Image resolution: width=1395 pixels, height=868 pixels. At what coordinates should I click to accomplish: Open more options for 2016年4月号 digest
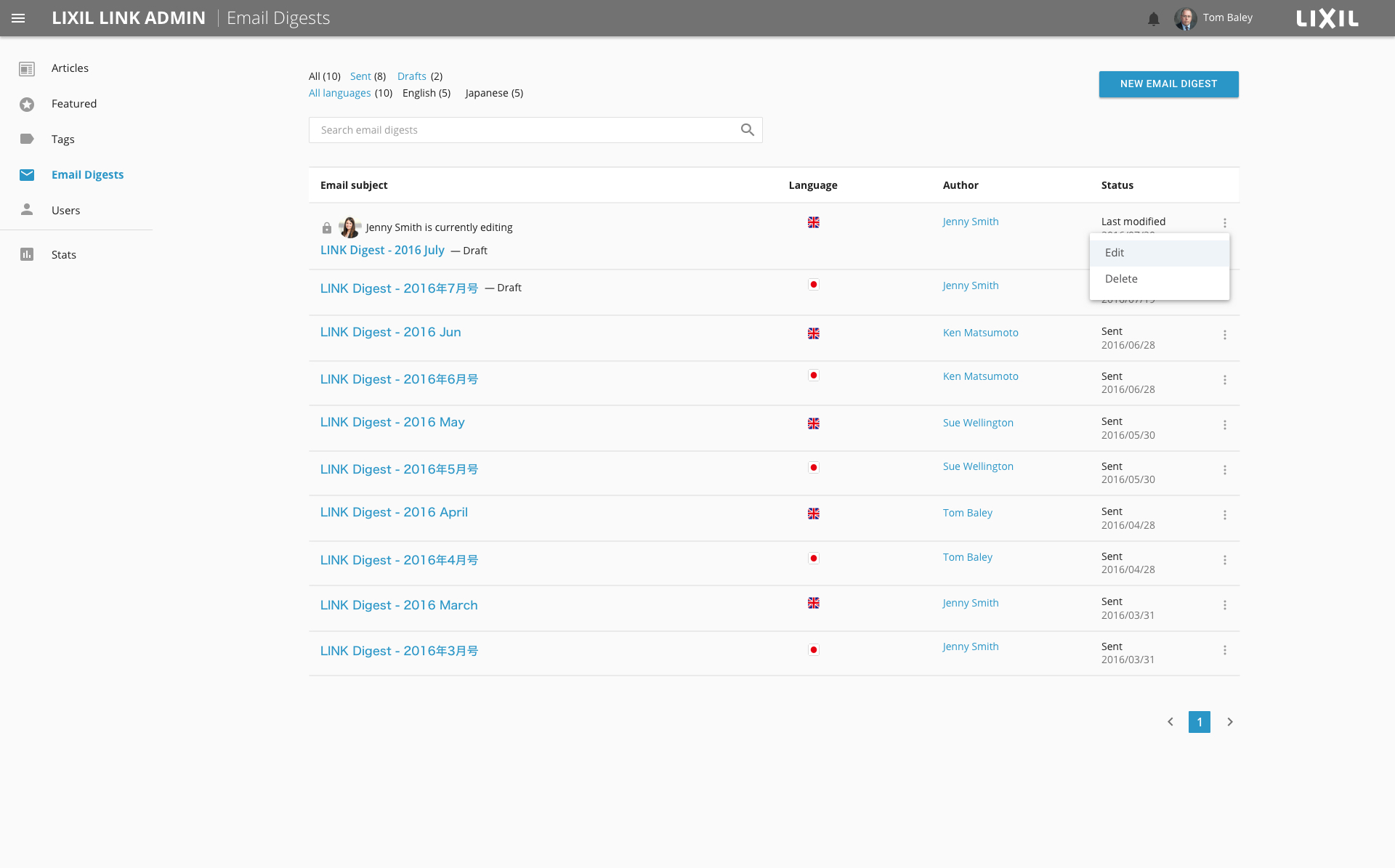(1225, 560)
